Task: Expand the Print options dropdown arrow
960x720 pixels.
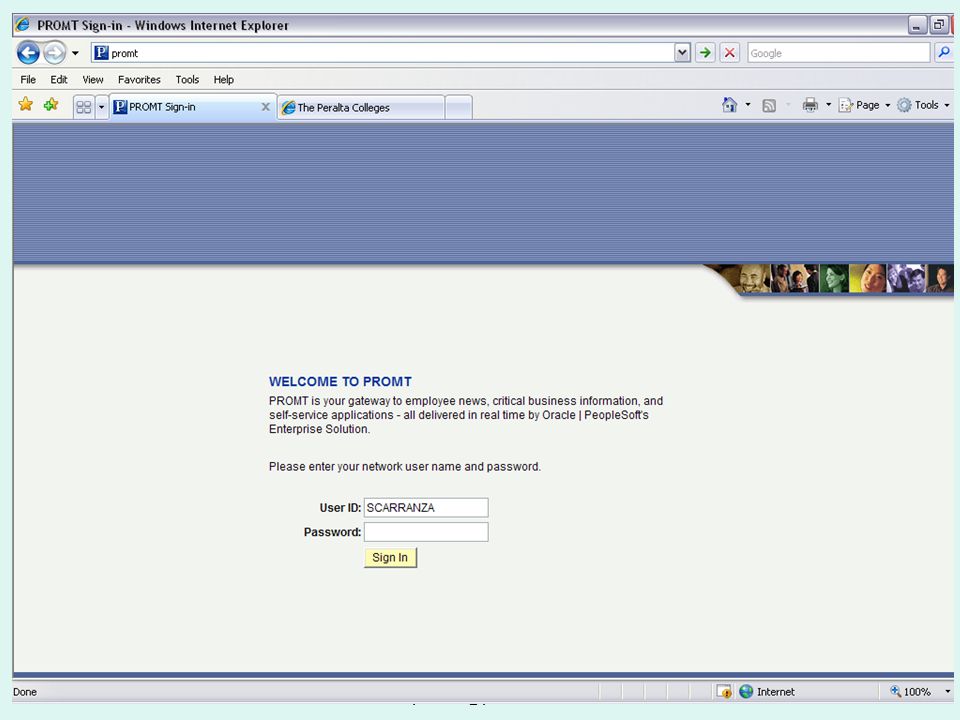Action: (x=828, y=105)
